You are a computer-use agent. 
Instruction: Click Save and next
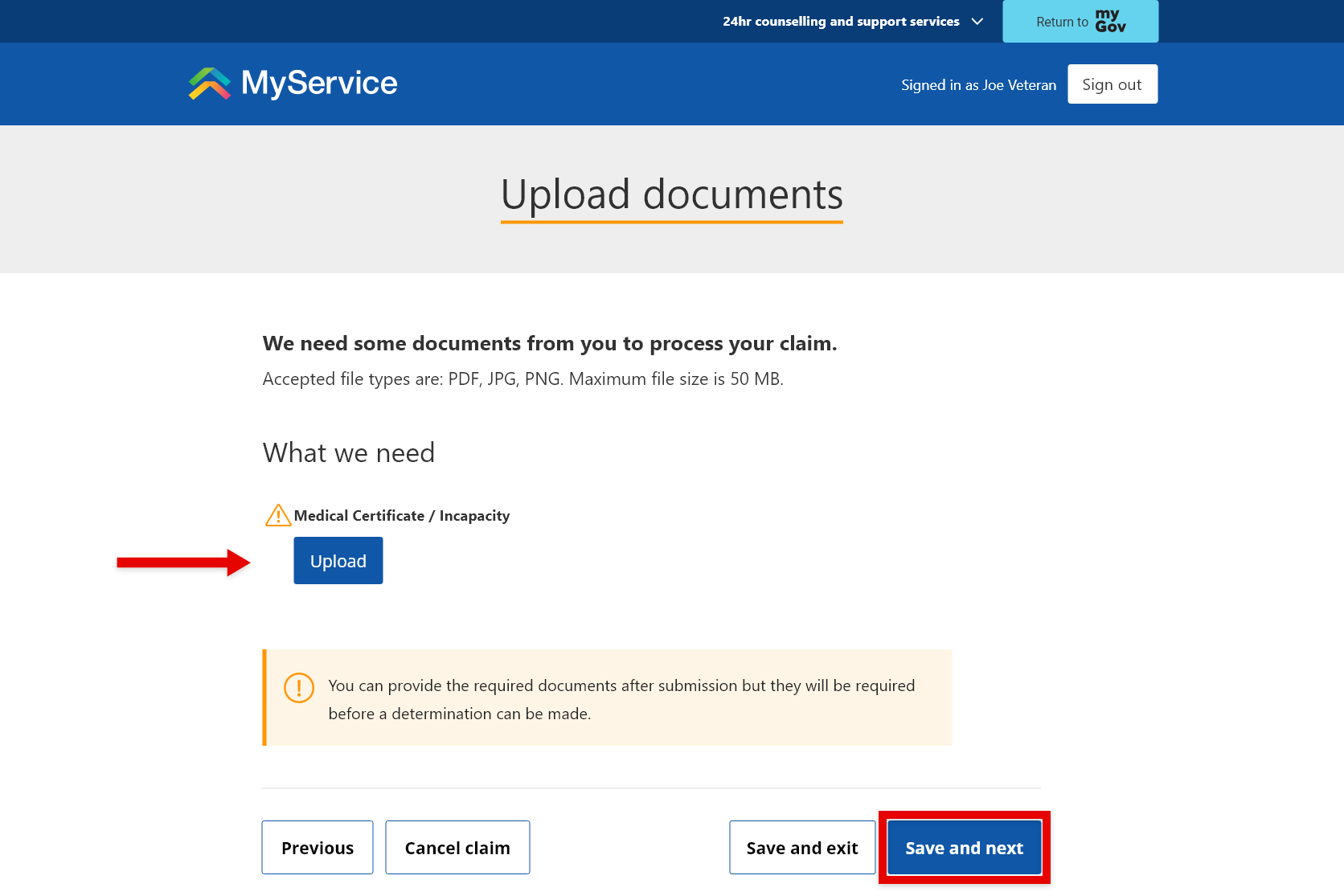click(965, 848)
